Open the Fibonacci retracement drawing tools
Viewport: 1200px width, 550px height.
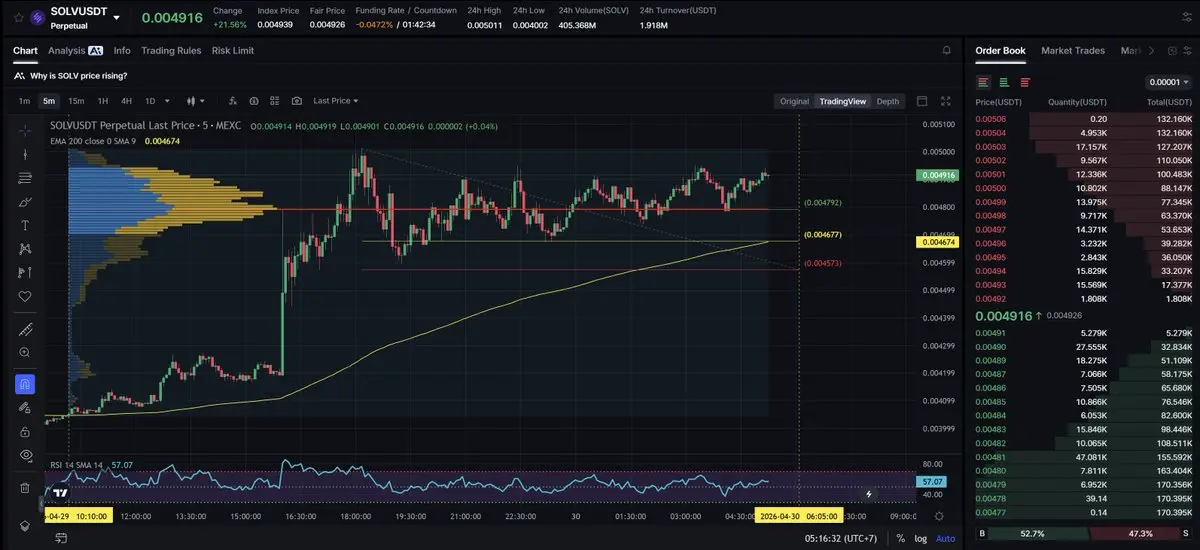tap(25, 178)
